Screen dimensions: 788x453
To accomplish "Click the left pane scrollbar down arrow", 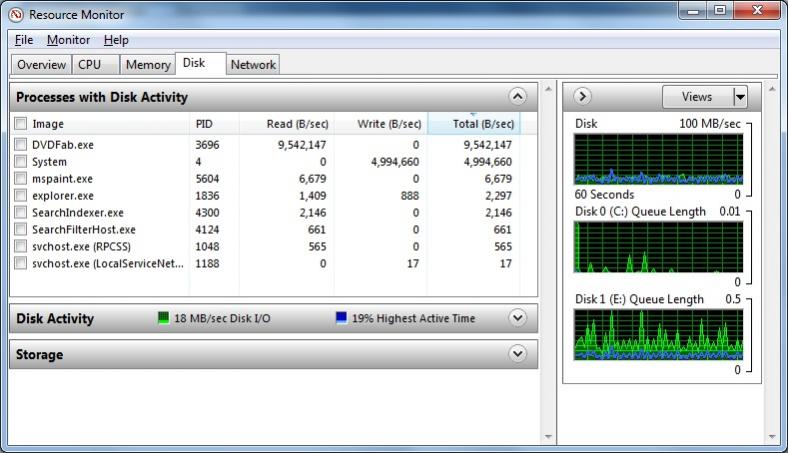I will pos(548,437).
